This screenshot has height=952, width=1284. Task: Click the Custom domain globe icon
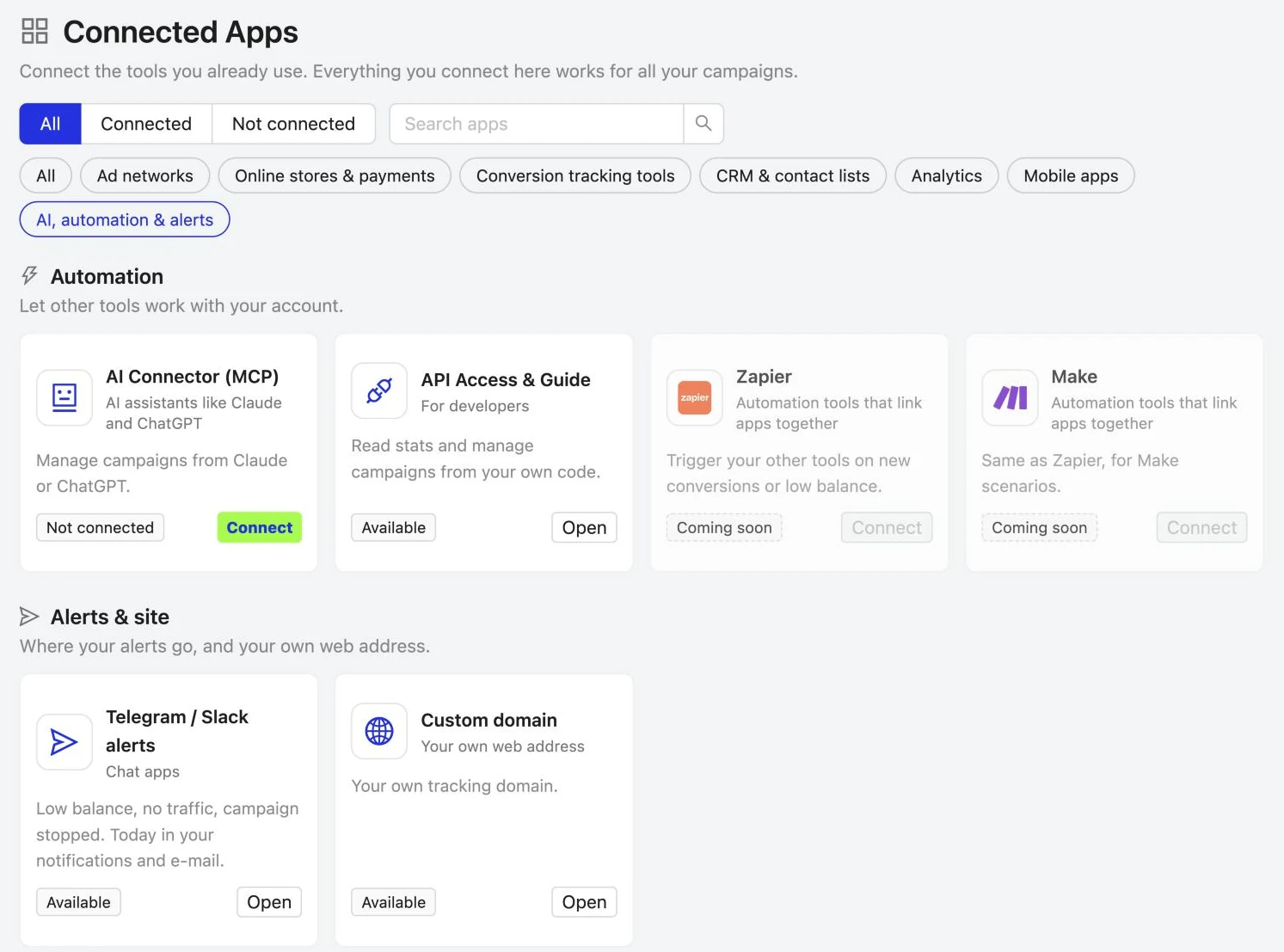[379, 731]
